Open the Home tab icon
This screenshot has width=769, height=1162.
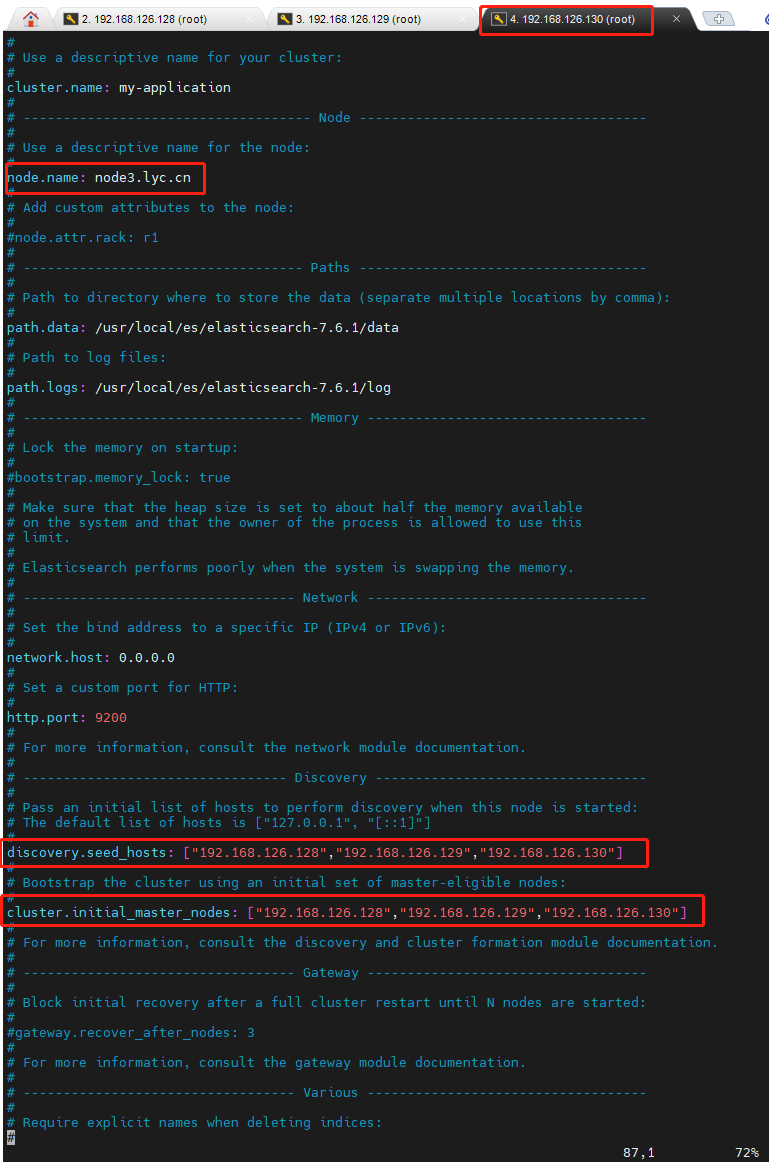click(x=30, y=19)
